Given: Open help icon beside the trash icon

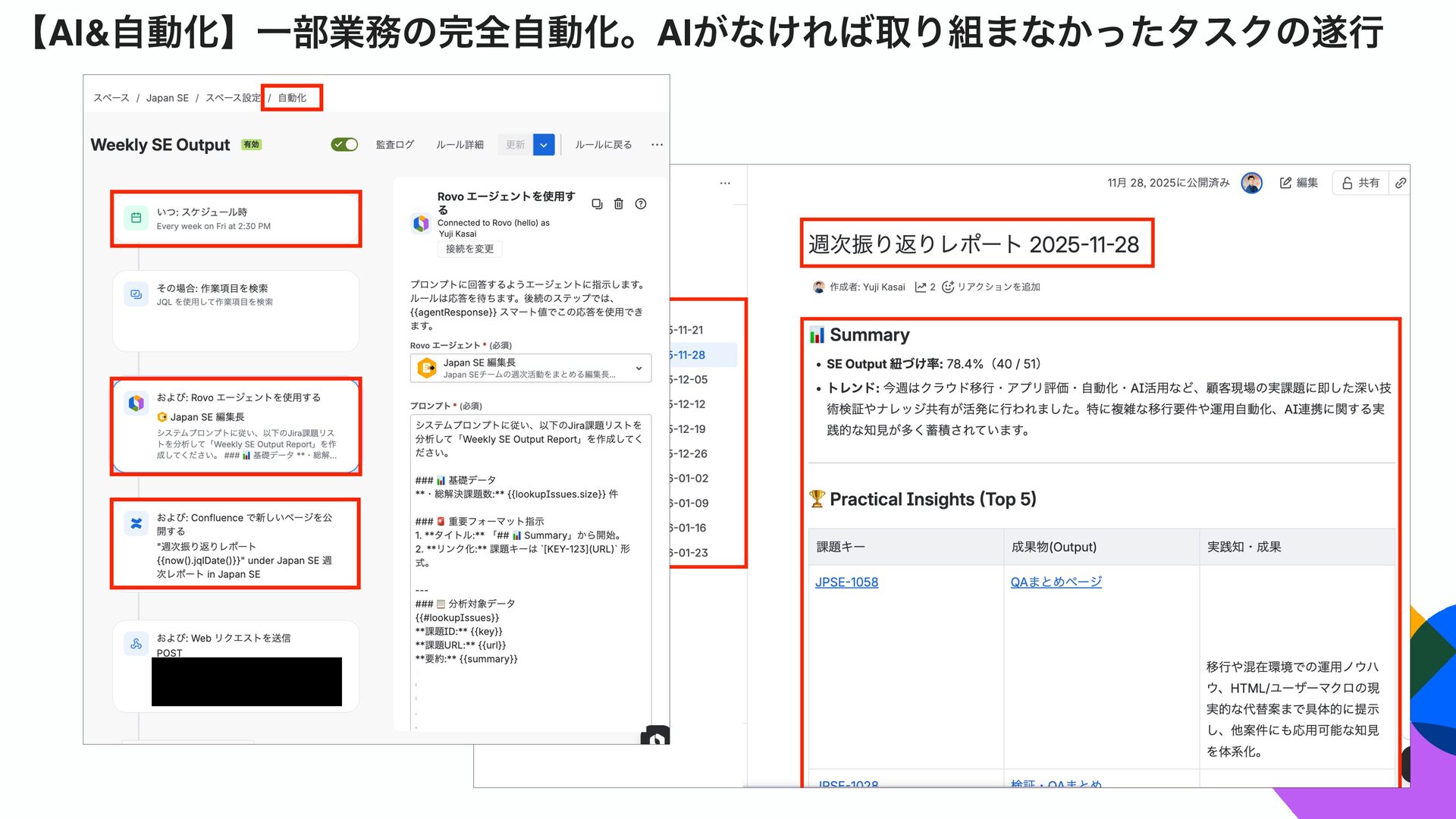Looking at the screenshot, I should 641,204.
